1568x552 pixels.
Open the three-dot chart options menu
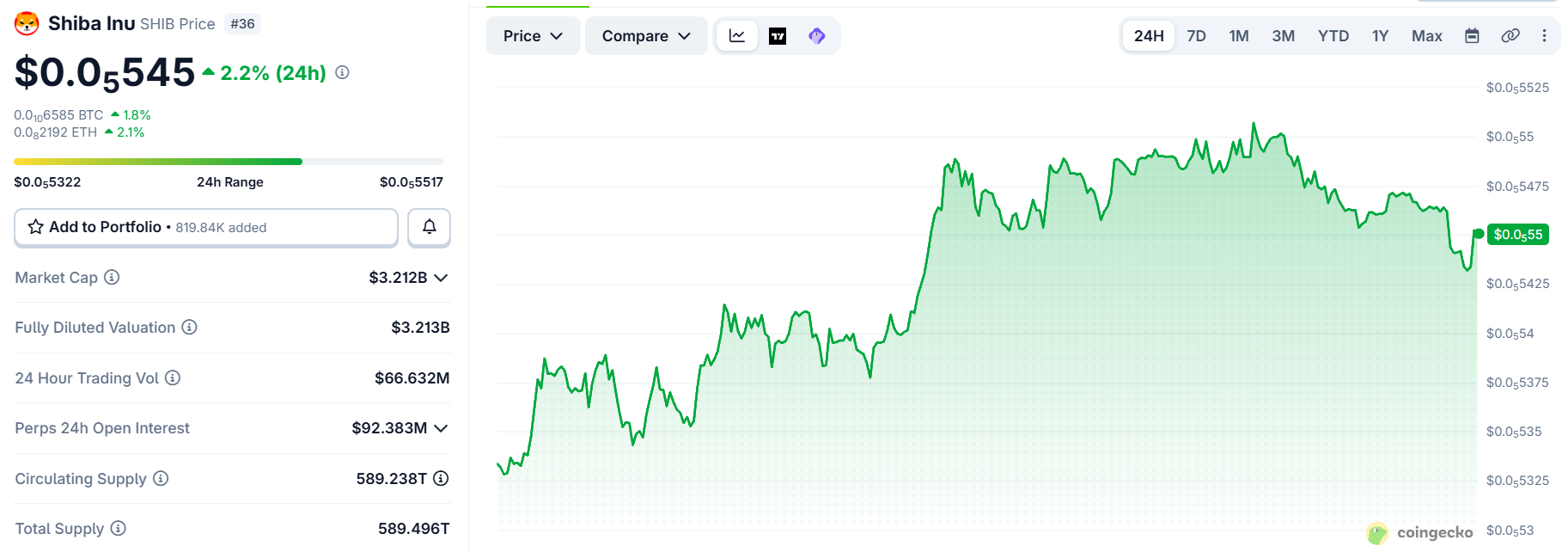pyautogui.click(x=1544, y=36)
